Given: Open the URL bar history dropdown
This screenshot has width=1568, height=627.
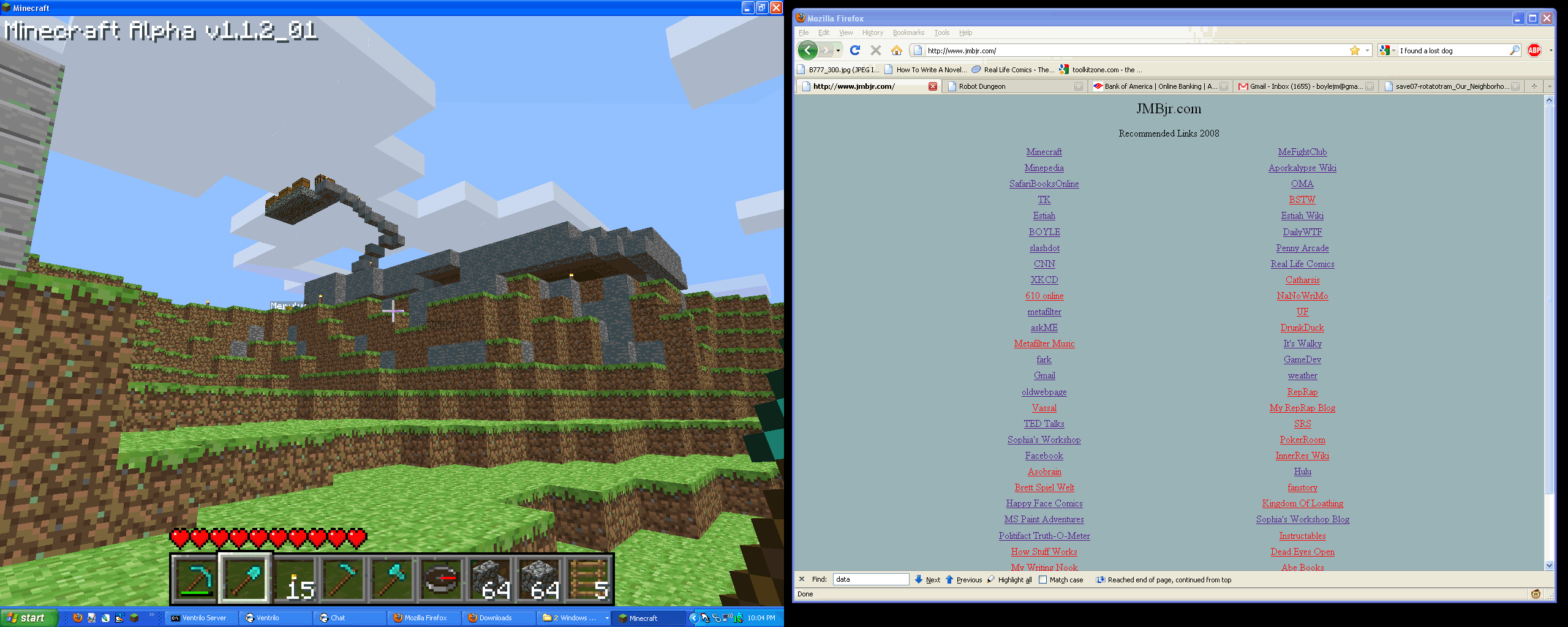Looking at the screenshot, I should (1367, 50).
